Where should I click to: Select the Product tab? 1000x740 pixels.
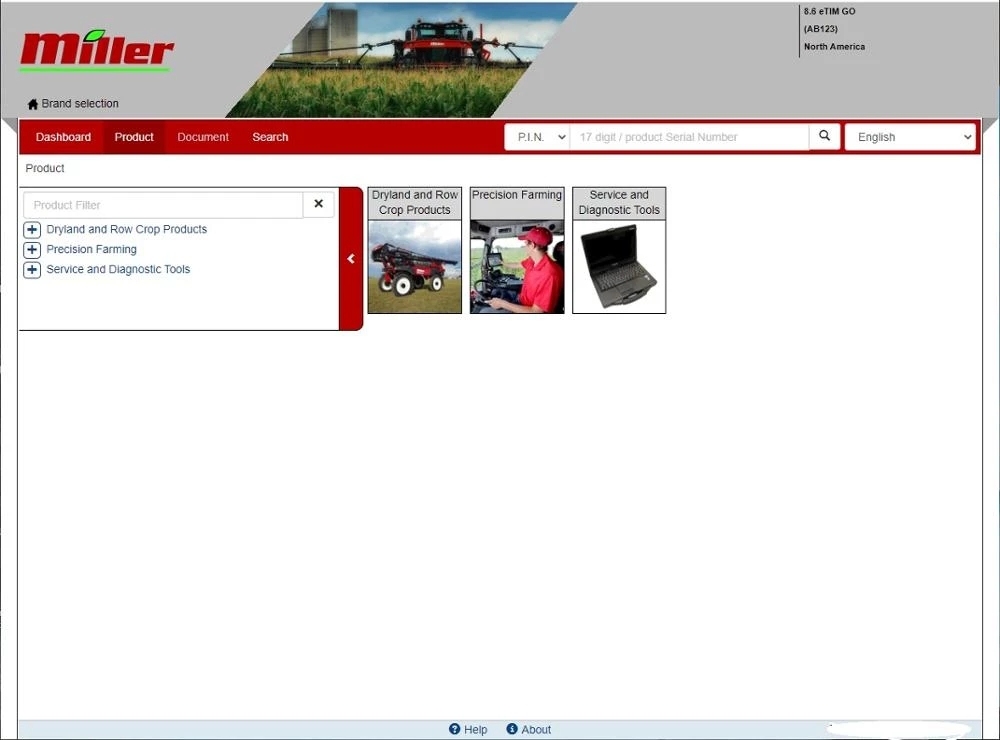pos(133,136)
